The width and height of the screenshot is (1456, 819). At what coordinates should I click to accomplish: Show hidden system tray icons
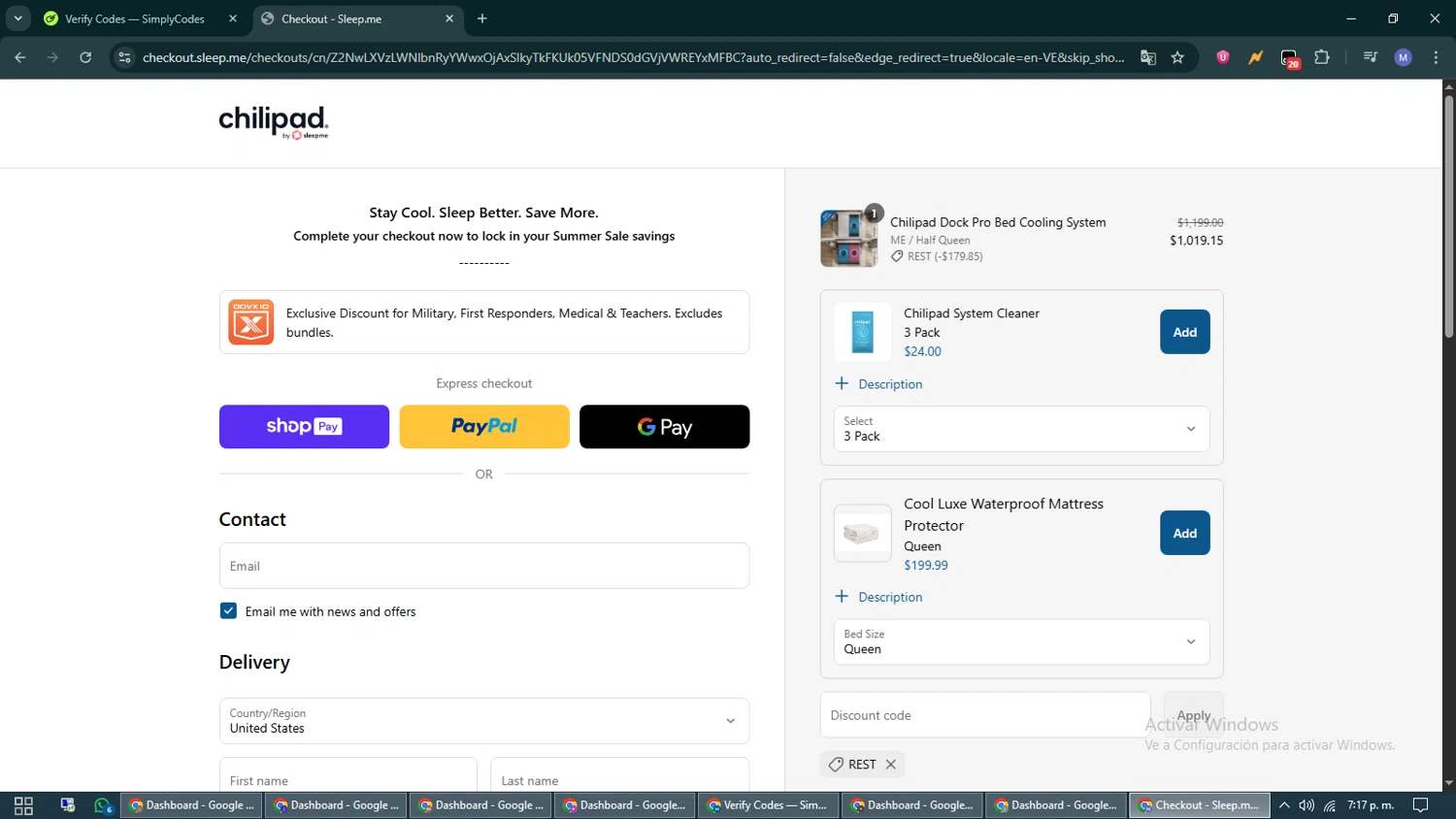(1284, 805)
